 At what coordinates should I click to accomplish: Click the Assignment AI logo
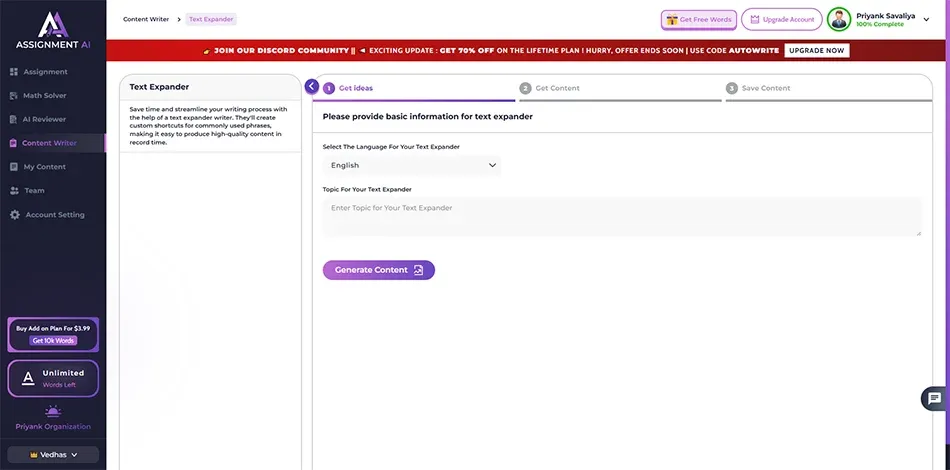(52, 32)
